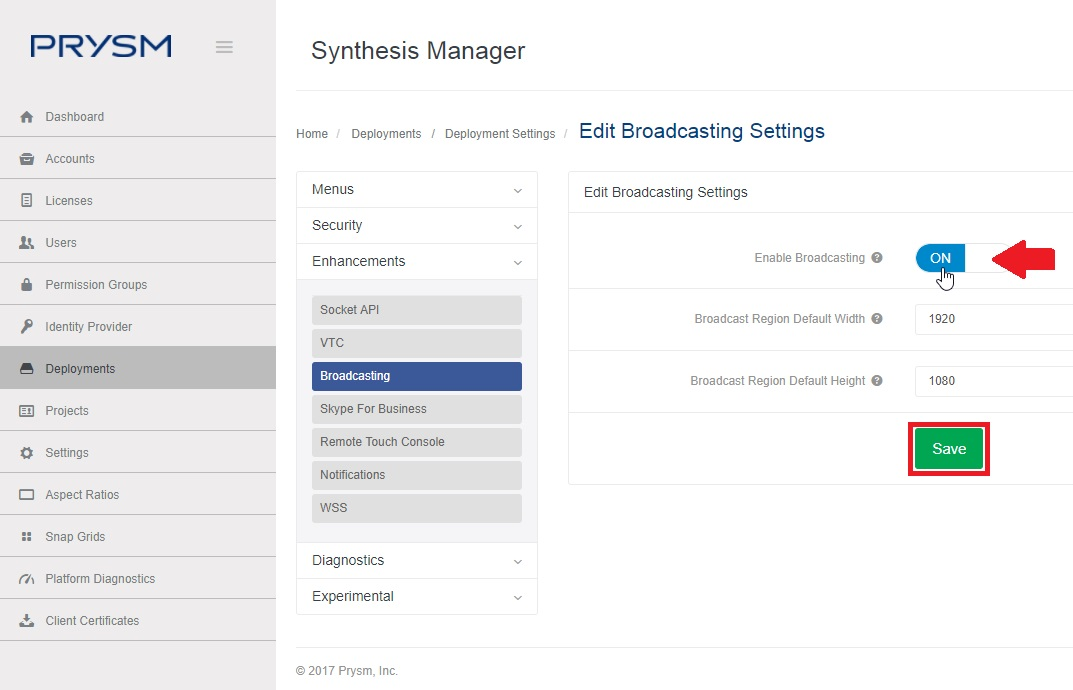
Task: Click the Platform Diagnostics gauge icon
Action: pos(27,578)
